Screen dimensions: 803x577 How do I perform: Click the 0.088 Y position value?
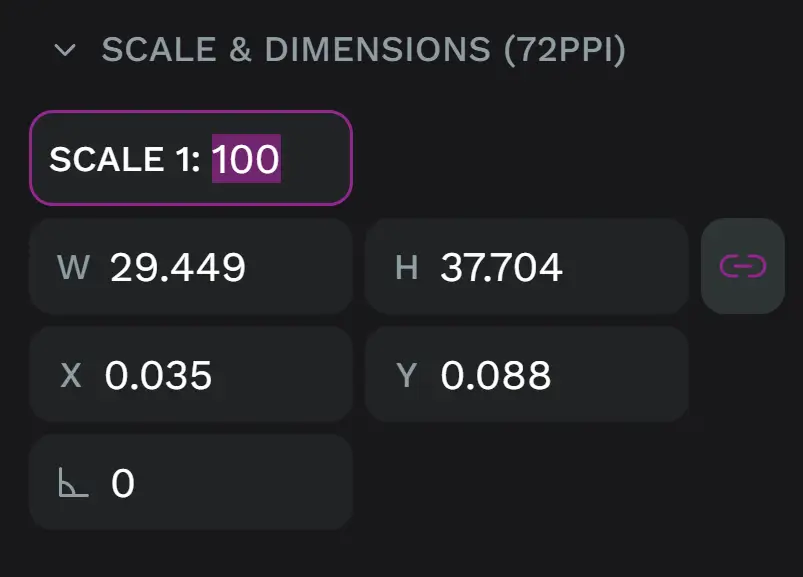coord(496,375)
